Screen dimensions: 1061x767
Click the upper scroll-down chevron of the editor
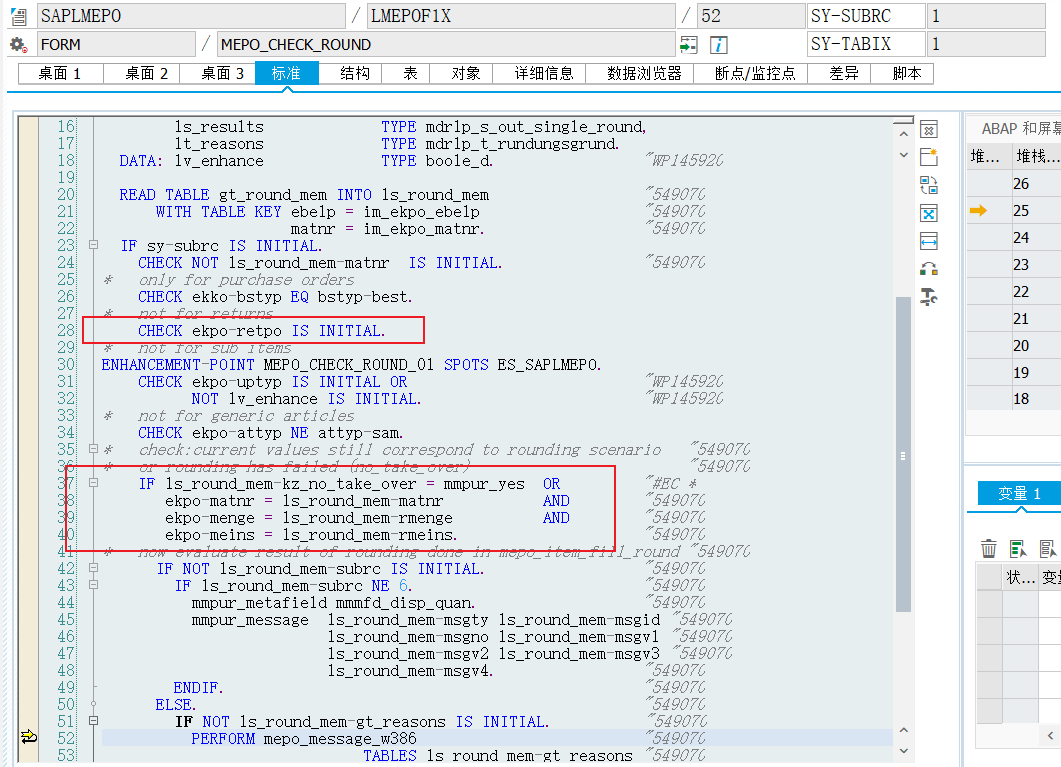[903, 155]
